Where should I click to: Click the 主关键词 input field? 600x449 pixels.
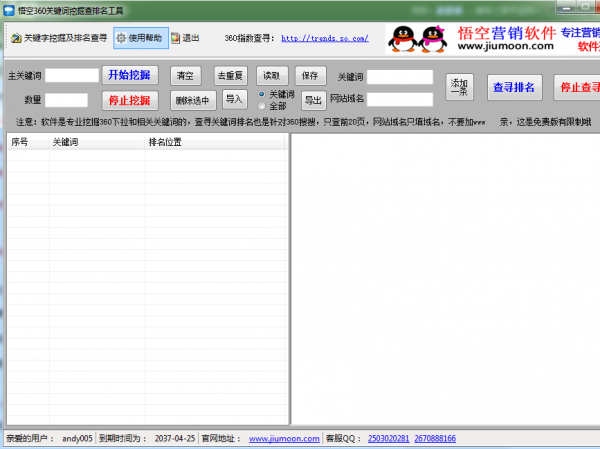pyautogui.click(x=72, y=75)
